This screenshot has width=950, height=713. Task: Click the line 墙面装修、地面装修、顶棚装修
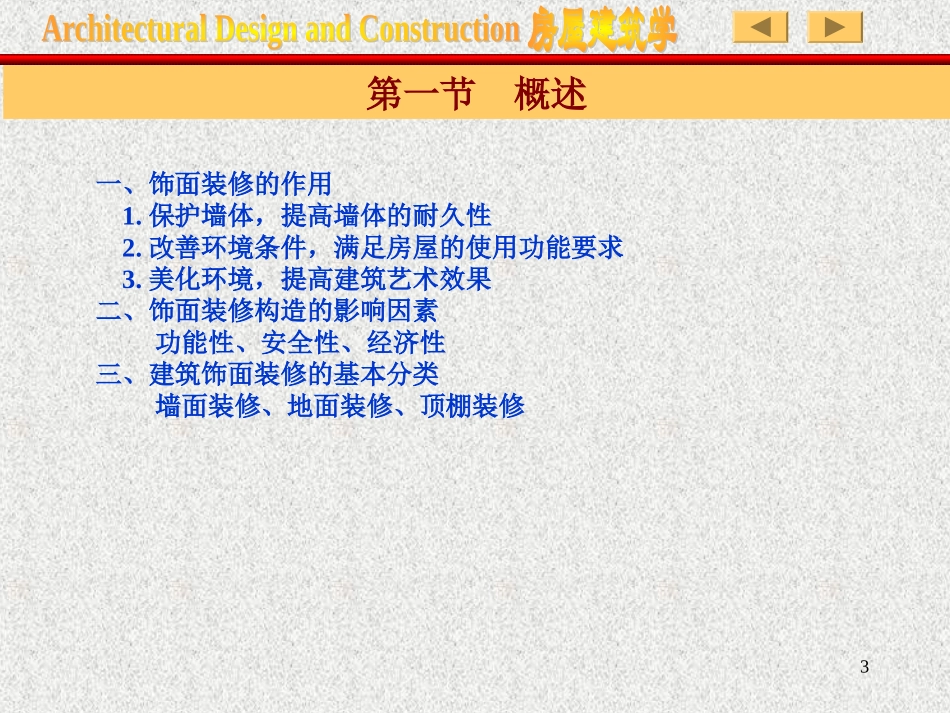pos(340,406)
